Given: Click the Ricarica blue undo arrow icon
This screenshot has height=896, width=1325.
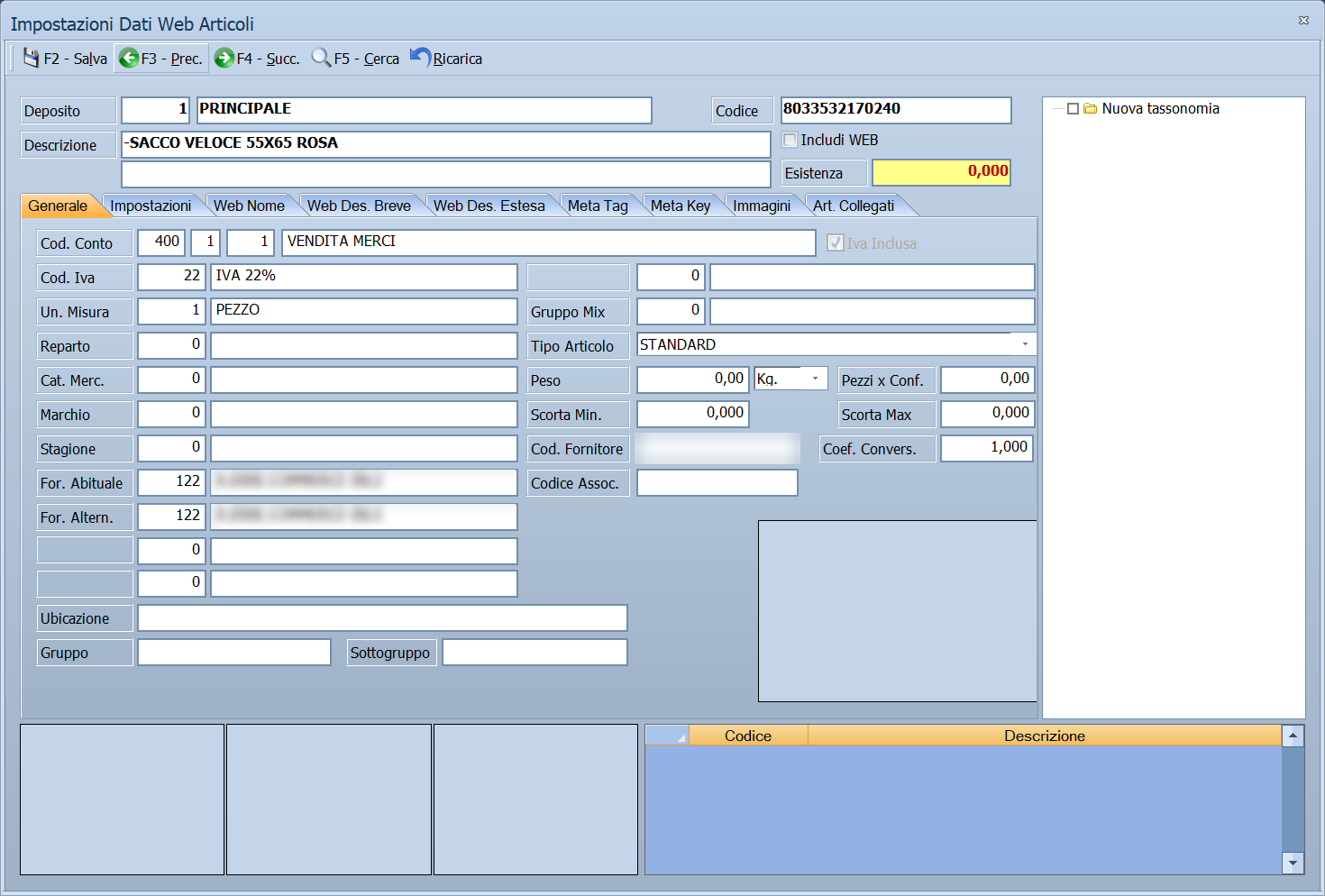Looking at the screenshot, I should tap(420, 57).
